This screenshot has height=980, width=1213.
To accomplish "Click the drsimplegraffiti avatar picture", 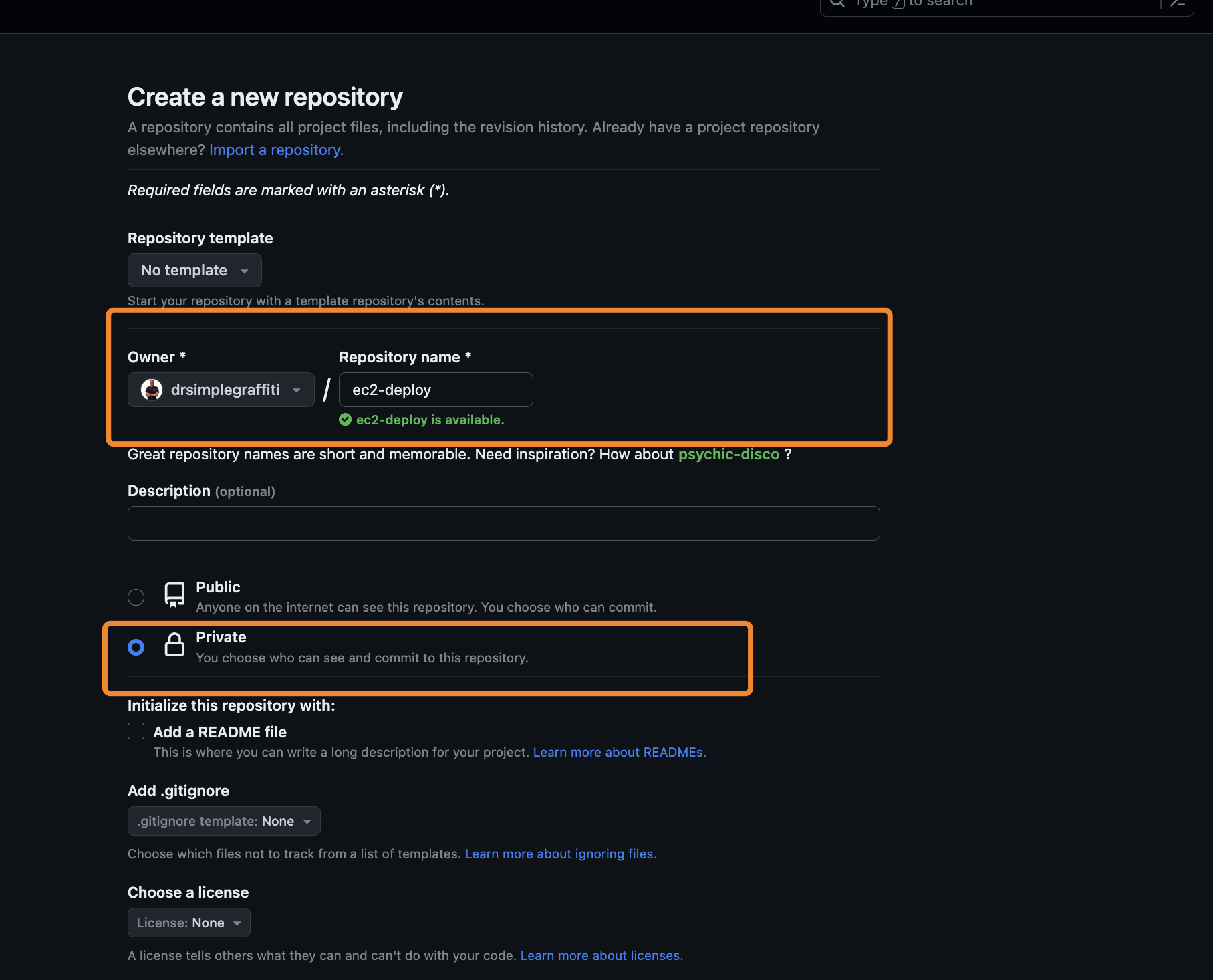I will tap(152, 390).
